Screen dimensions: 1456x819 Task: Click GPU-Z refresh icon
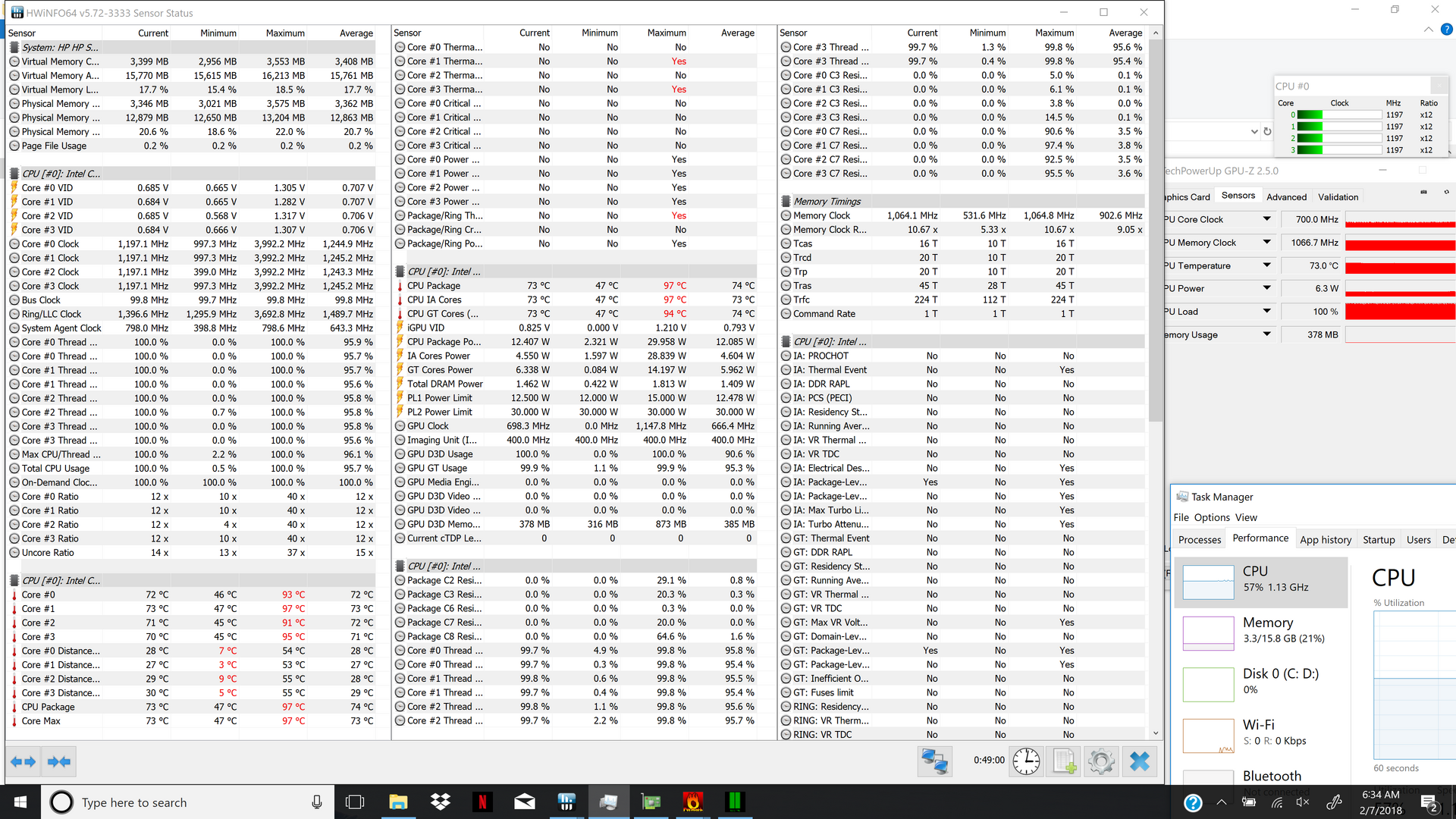pyautogui.click(x=1446, y=192)
